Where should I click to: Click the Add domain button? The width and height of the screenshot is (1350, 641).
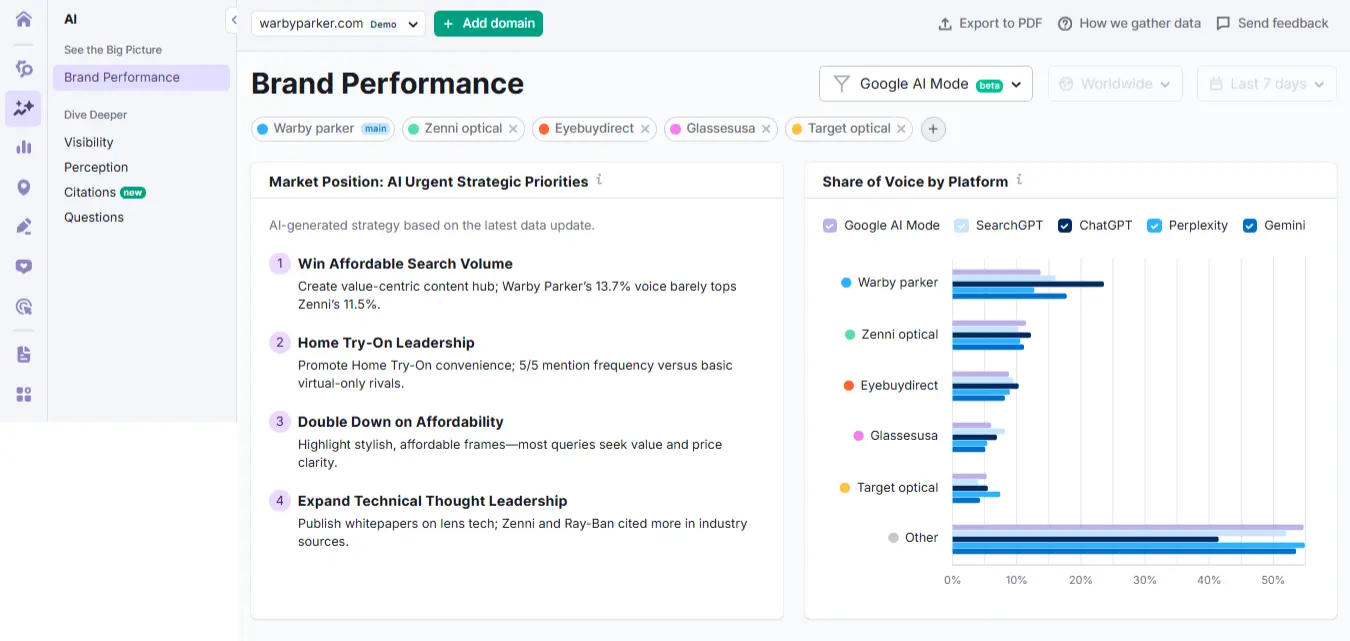(488, 22)
